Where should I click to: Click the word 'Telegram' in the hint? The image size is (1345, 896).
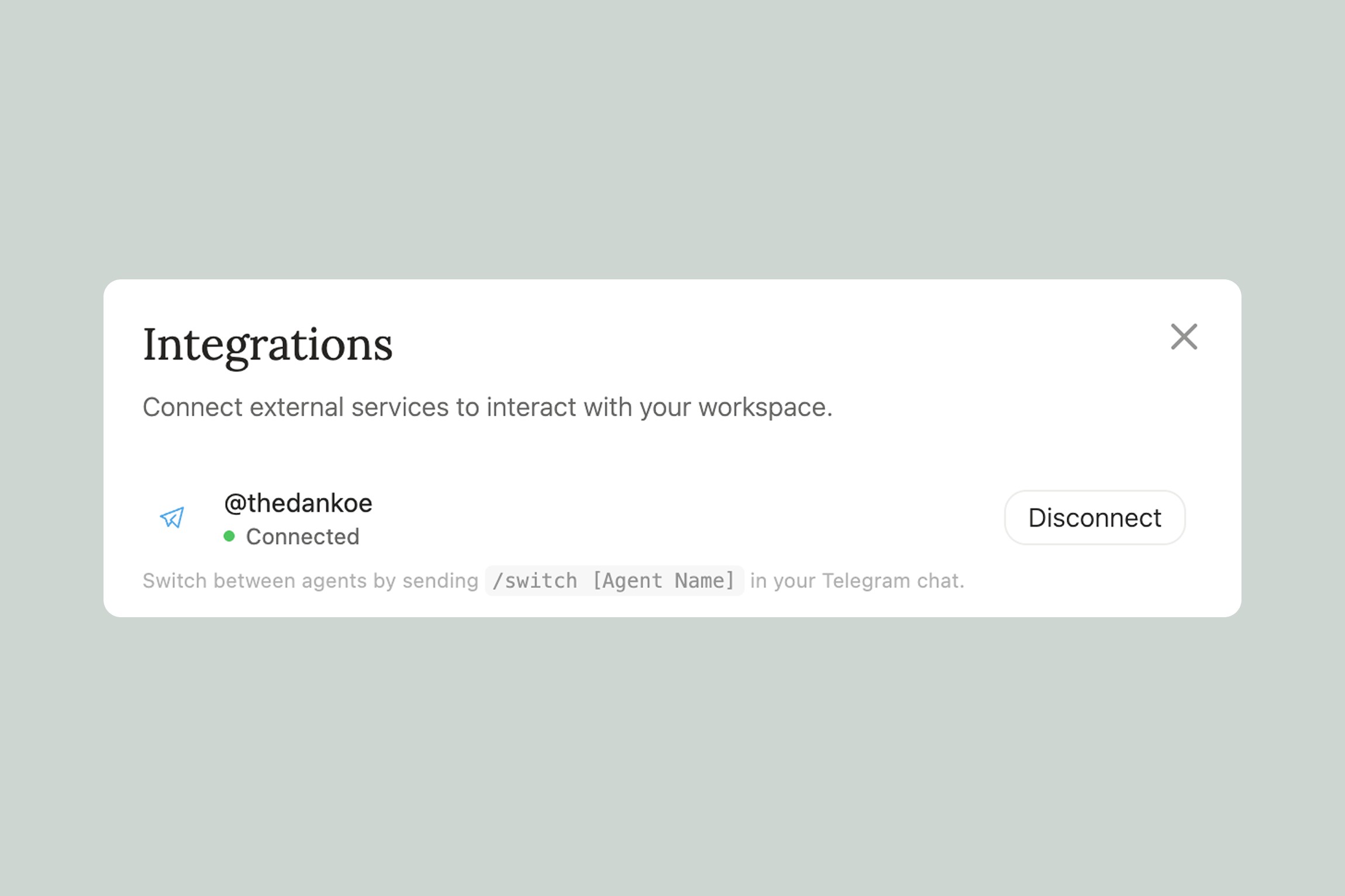866,581
